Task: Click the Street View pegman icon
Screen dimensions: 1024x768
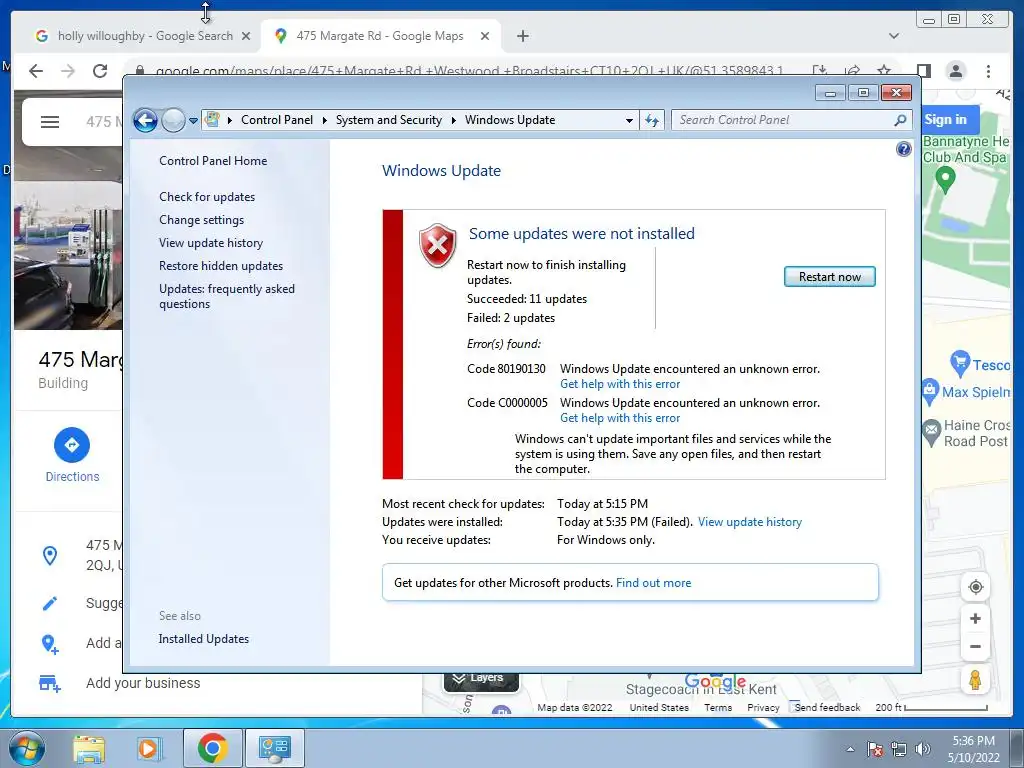Action: (x=975, y=680)
